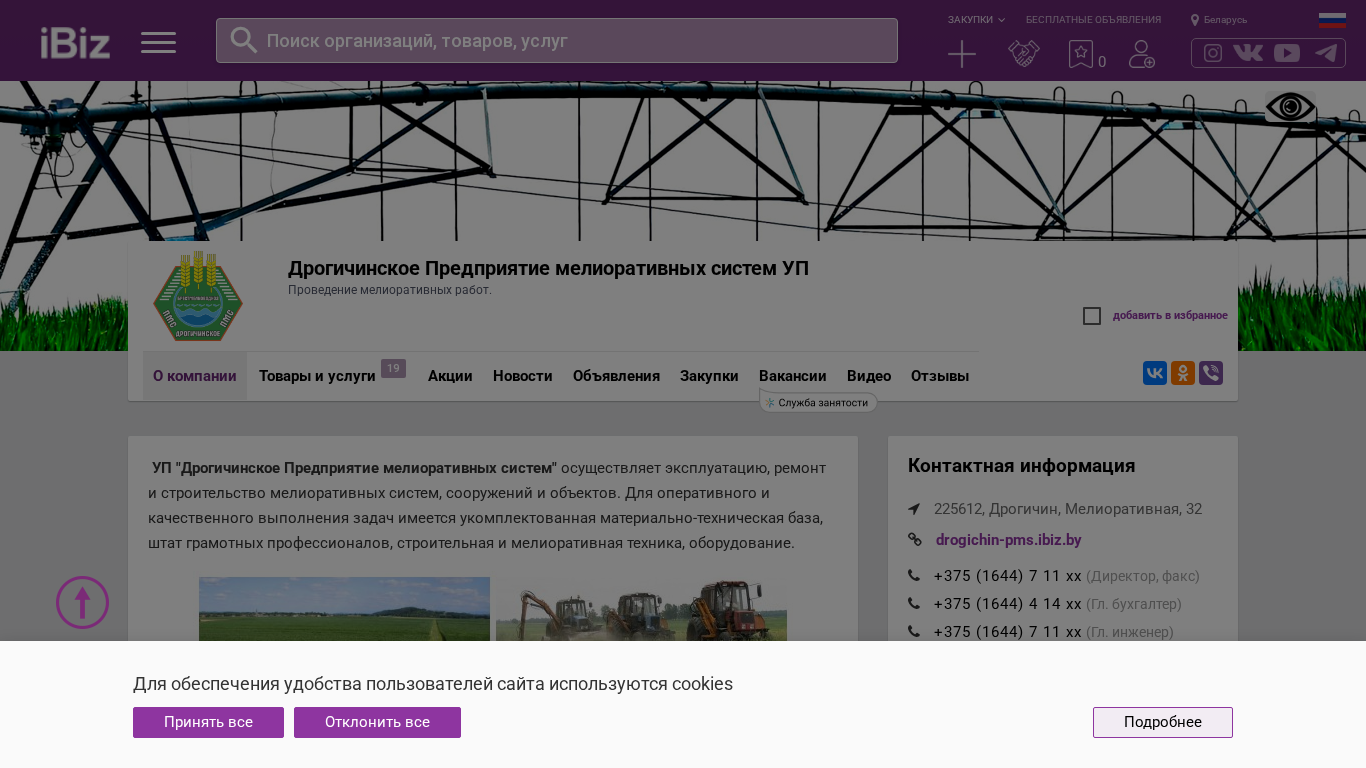Image resolution: width=1366 pixels, height=768 pixels.
Task: Open the favorites bookmark icon
Action: [1081, 54]
